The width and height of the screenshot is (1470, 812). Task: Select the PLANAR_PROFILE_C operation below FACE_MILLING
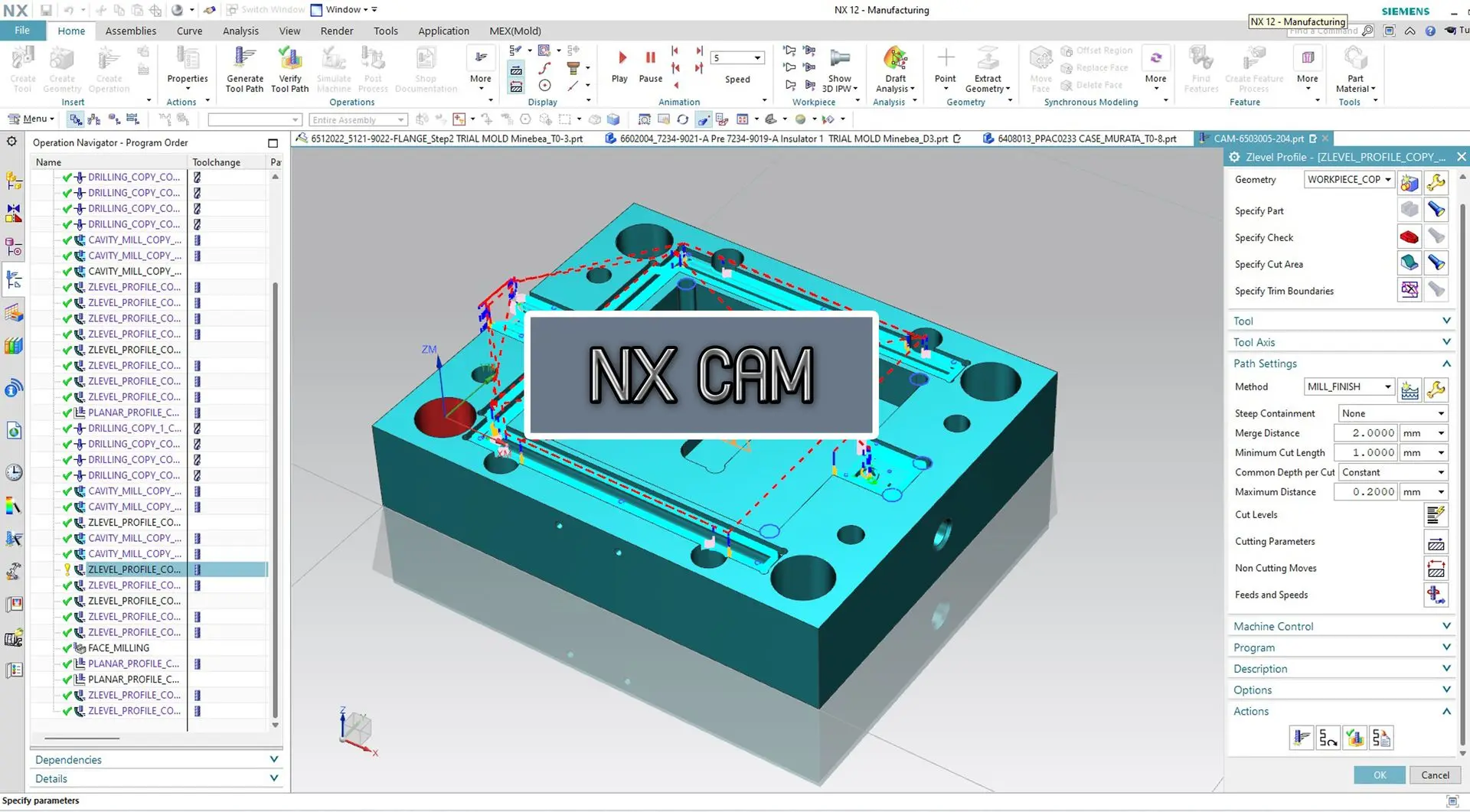tap(133, 679)
